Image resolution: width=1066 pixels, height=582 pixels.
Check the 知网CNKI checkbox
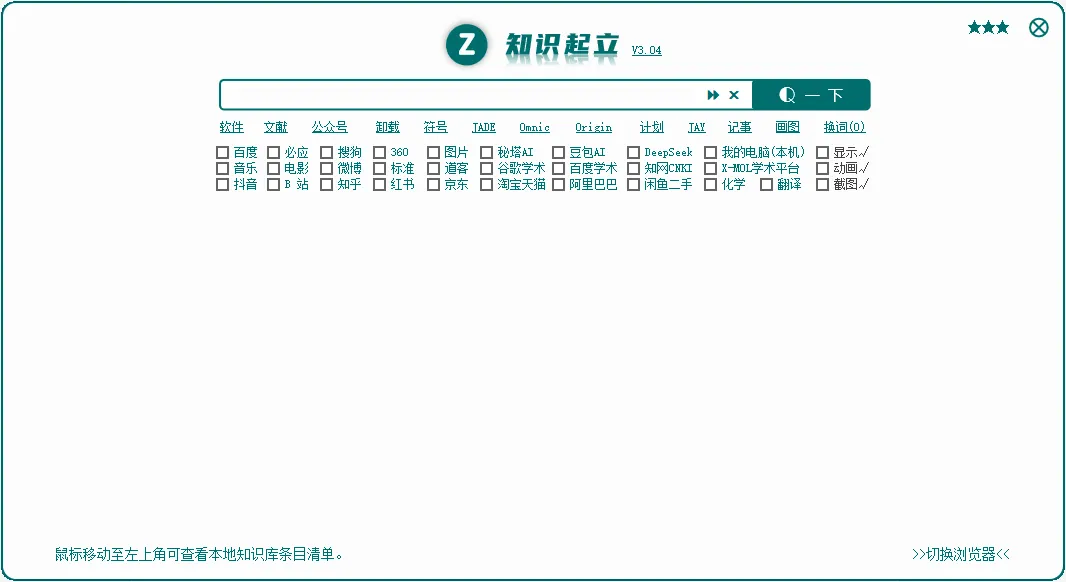633,168
